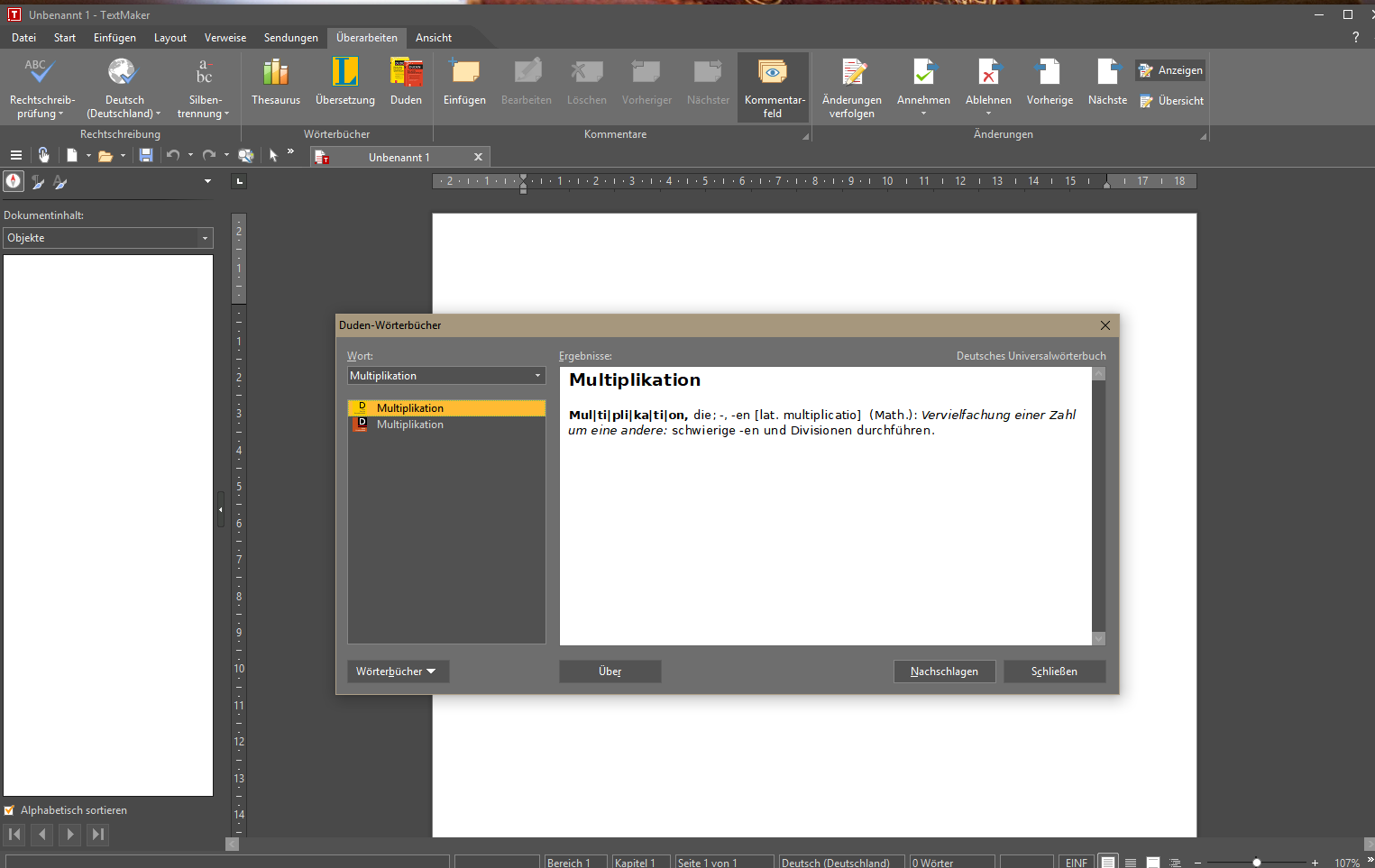The width and height of the screenshot is (1375, 868).
Task: Go to the Vorherige change
Action: pos(1050,83)
